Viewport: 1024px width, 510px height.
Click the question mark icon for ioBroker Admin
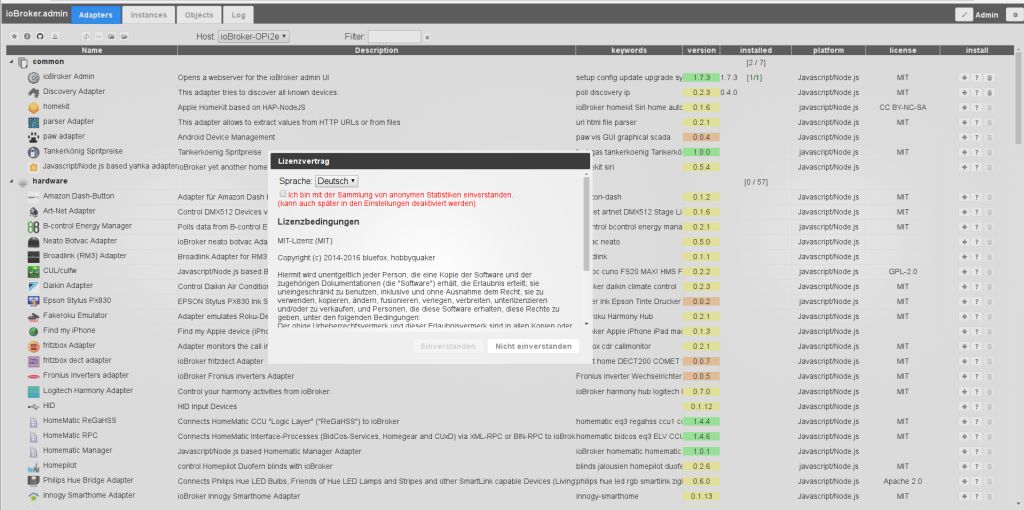pyautogui.click(x=977, y=77)
